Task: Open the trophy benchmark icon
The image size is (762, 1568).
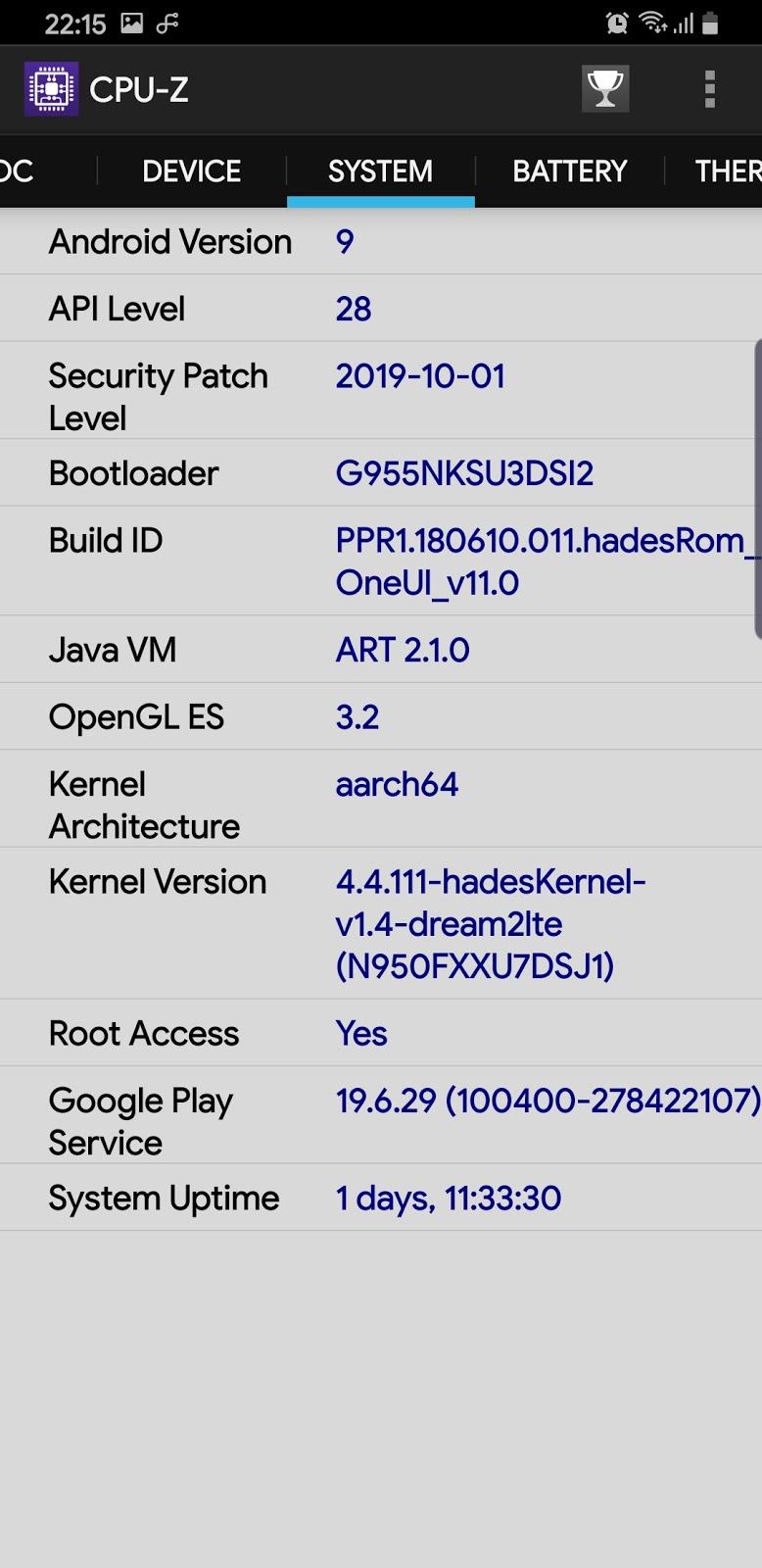Action: click(x=605, y=89)
